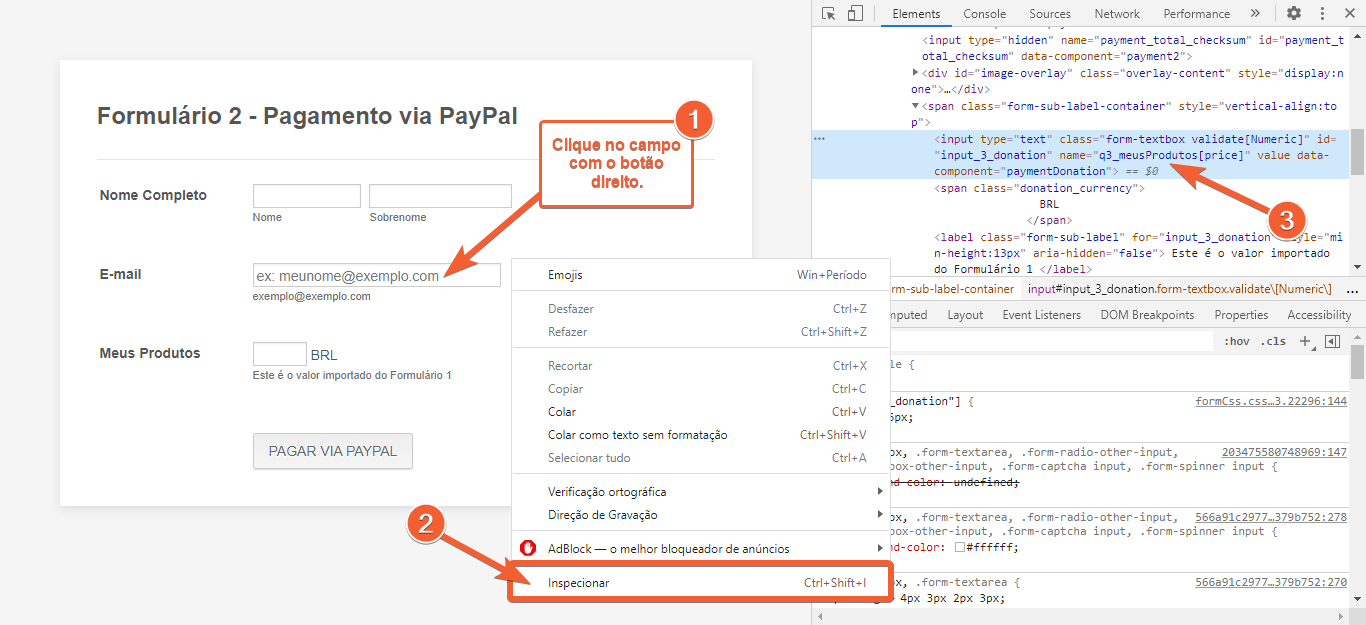1366x625 pixels.
Task: Toggle the device toolbar icon
Action: [855, 14]
